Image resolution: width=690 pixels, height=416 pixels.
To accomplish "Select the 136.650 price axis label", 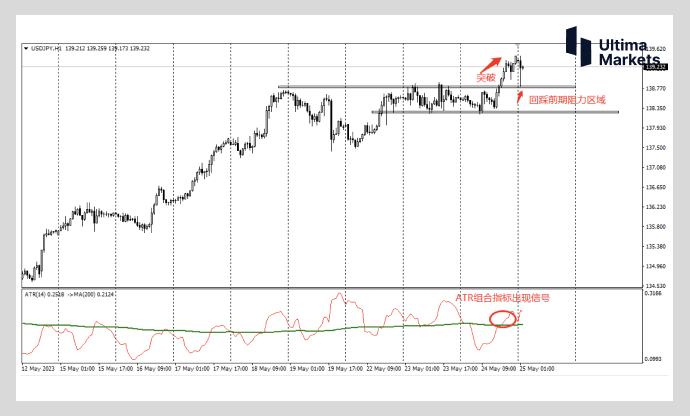I will point(656,188).
